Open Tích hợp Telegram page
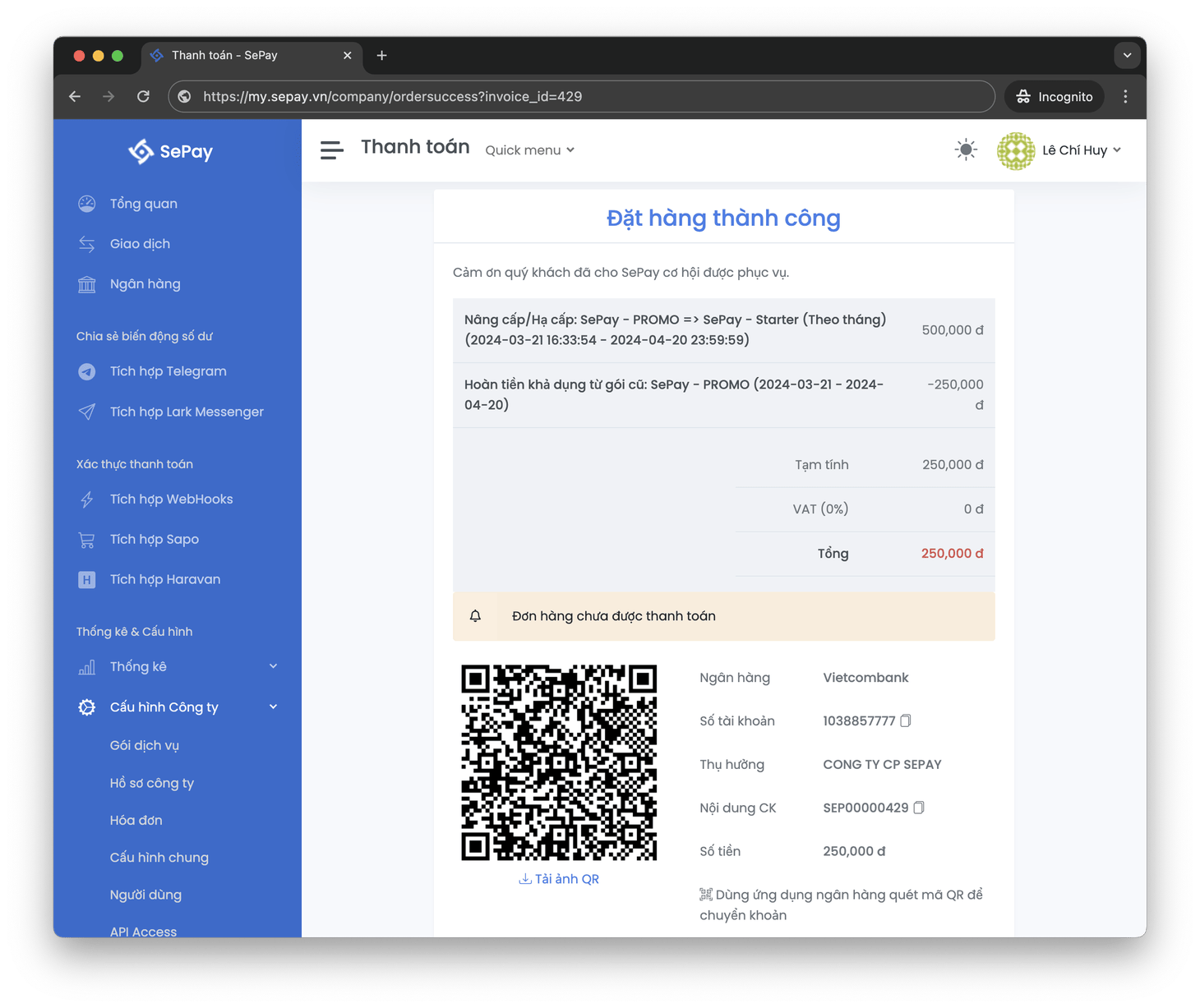Image resolution: width=1200 pixels, height=1008 pixels. pyautogui.click(x=168, y=371)
